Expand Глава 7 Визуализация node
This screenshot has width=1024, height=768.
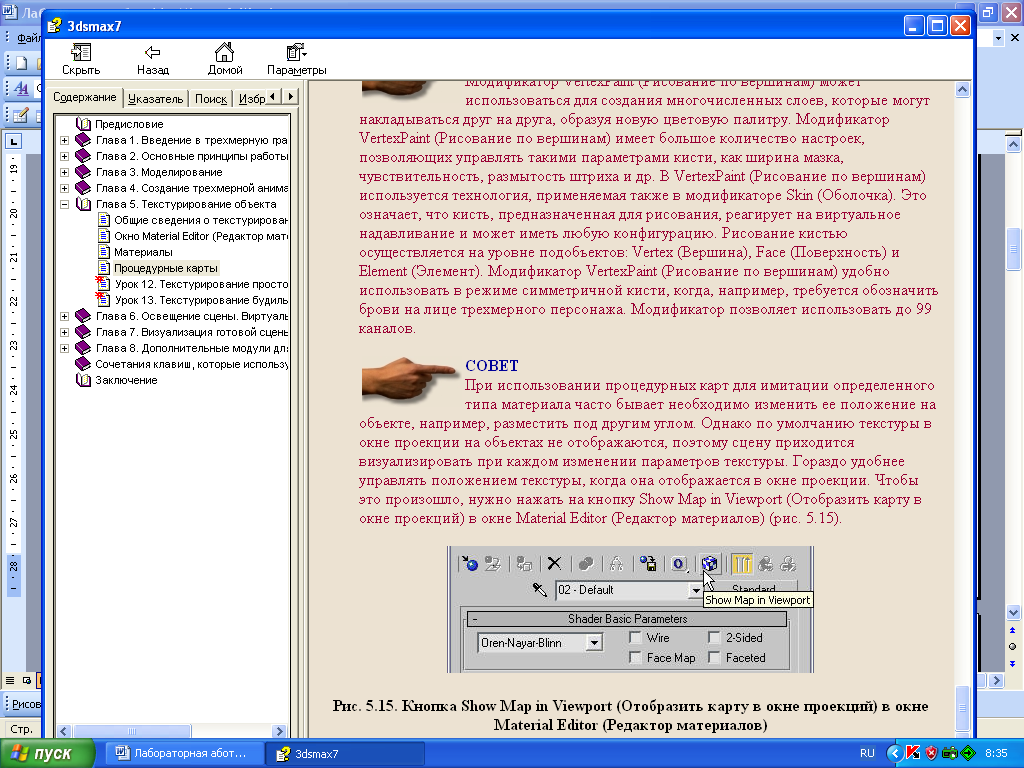[65, 332]
